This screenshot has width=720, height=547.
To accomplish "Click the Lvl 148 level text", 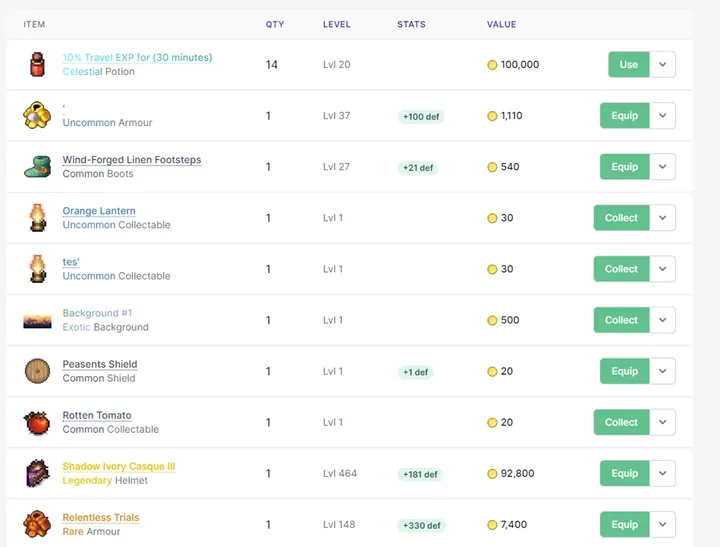I will pos(339,524).
